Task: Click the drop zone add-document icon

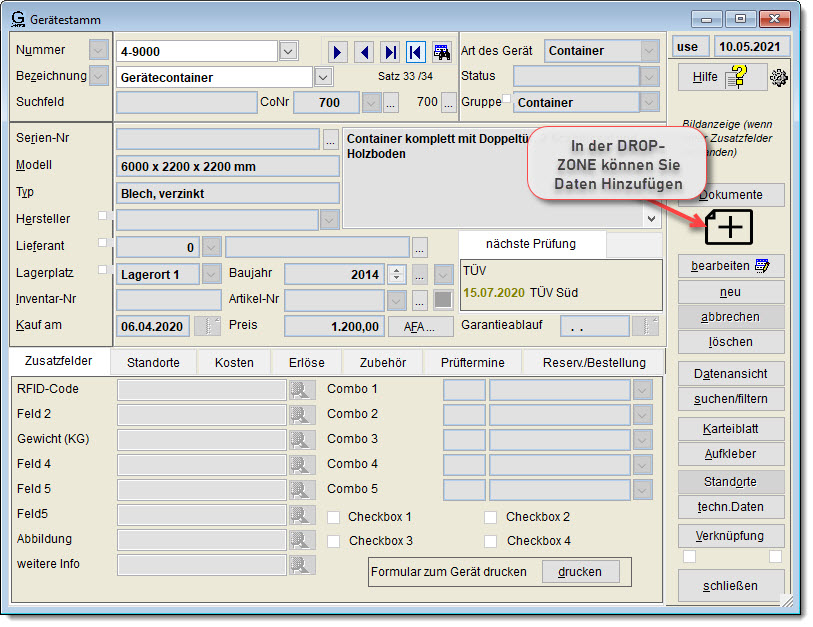Action: (731, 227)
